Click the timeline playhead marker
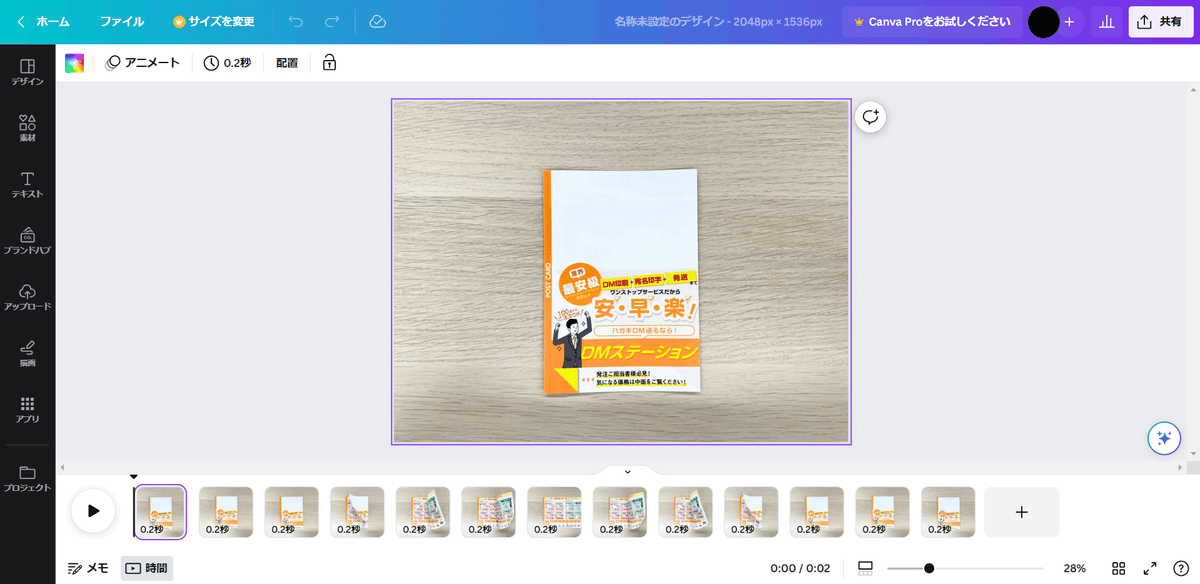The image size is (1200, 584). [x=134, y=477]
